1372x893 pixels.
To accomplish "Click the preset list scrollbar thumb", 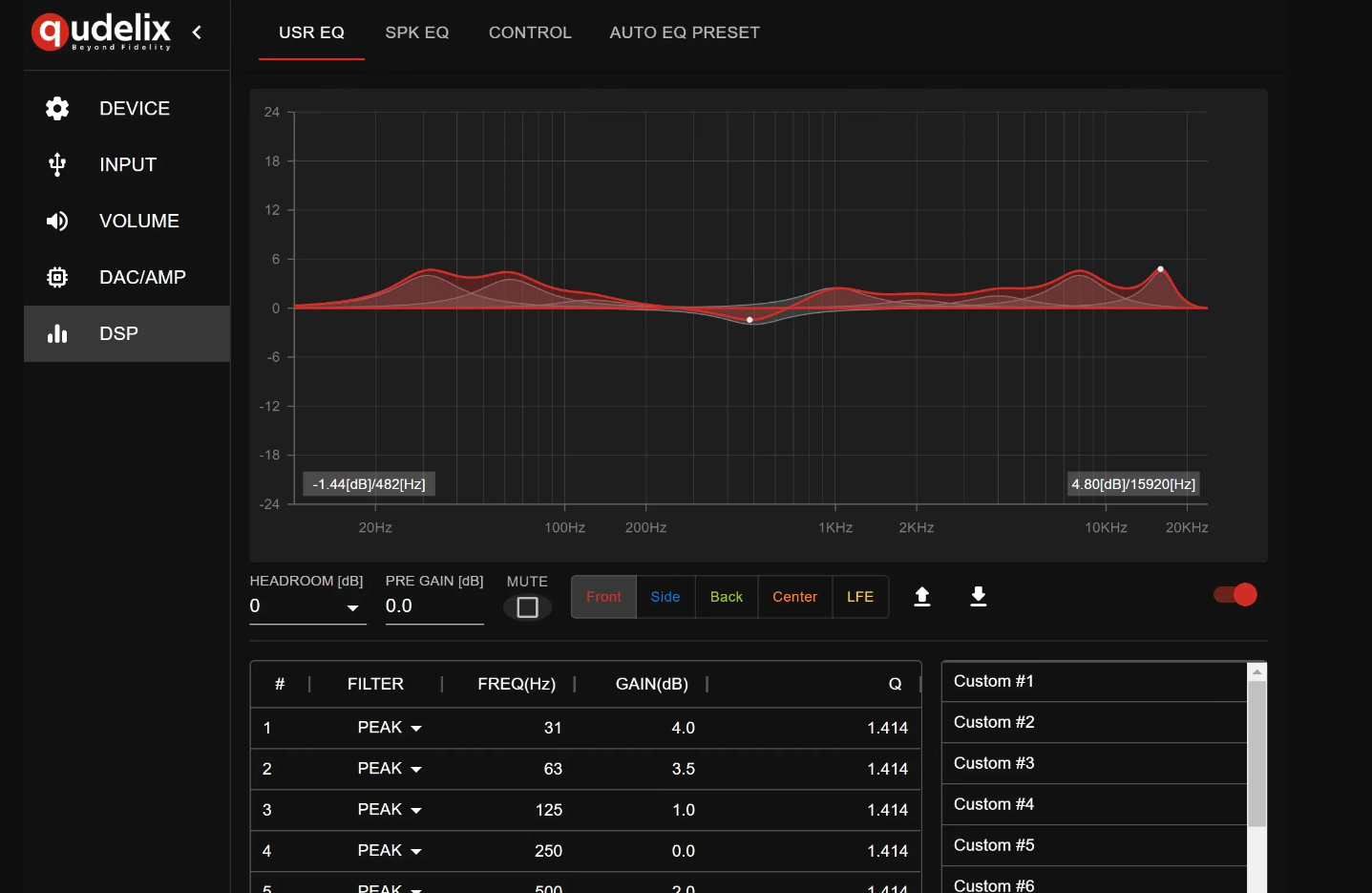I will tap(1257, 754).
